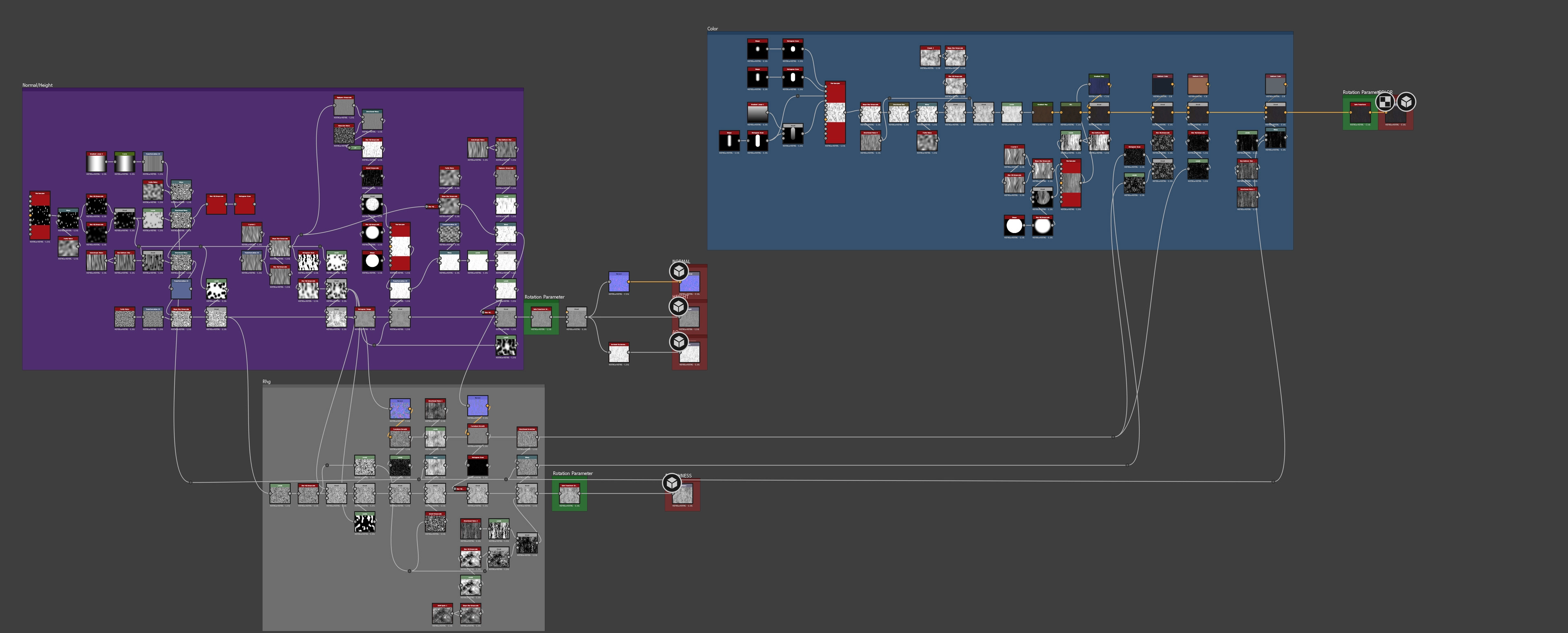Select Safe Transform node in green frame after Normal/Height
Screen dimensions: 1568x633
point(541,318)
